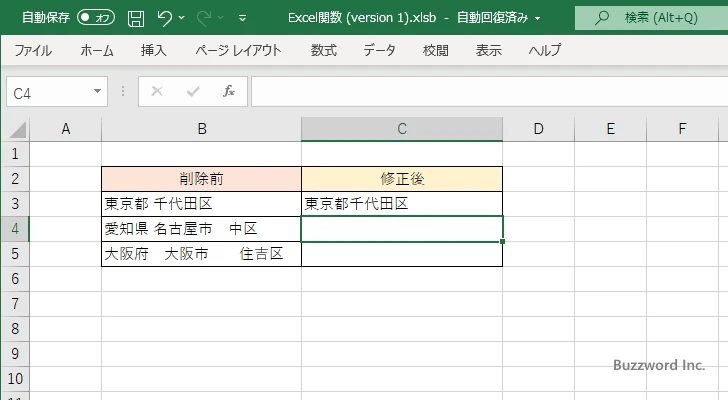Toggle the AutoSave switch
728x400 pixels.
click(96, 18)
